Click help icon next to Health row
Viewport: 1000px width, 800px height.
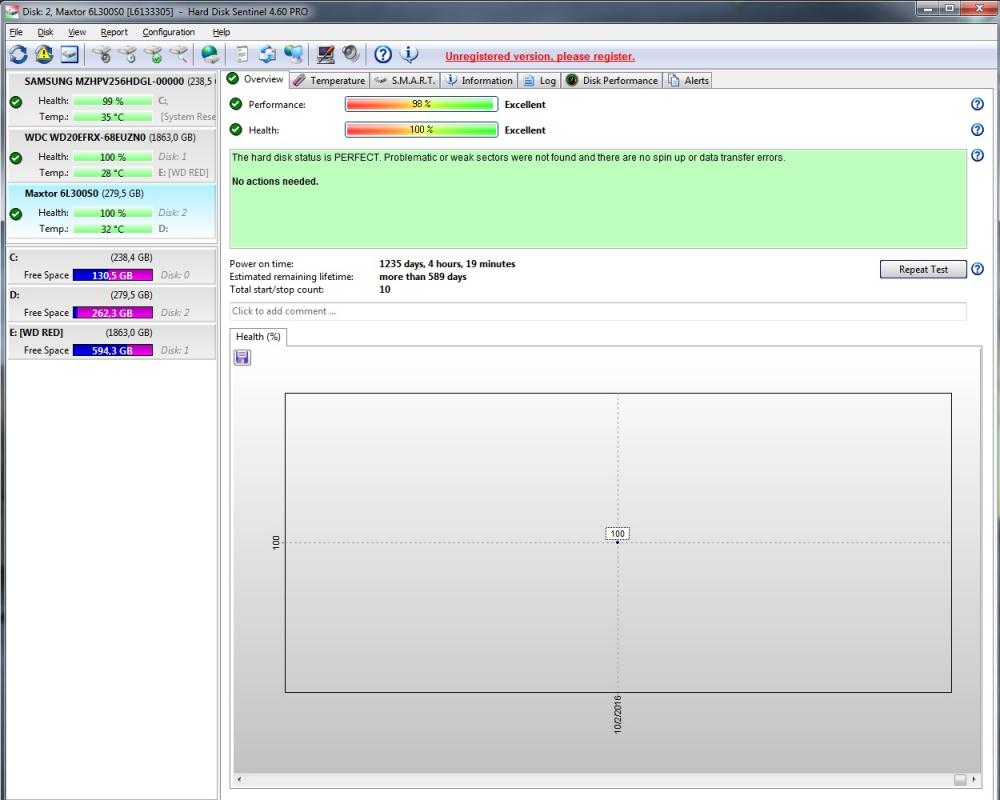click(x=977, y=130)
